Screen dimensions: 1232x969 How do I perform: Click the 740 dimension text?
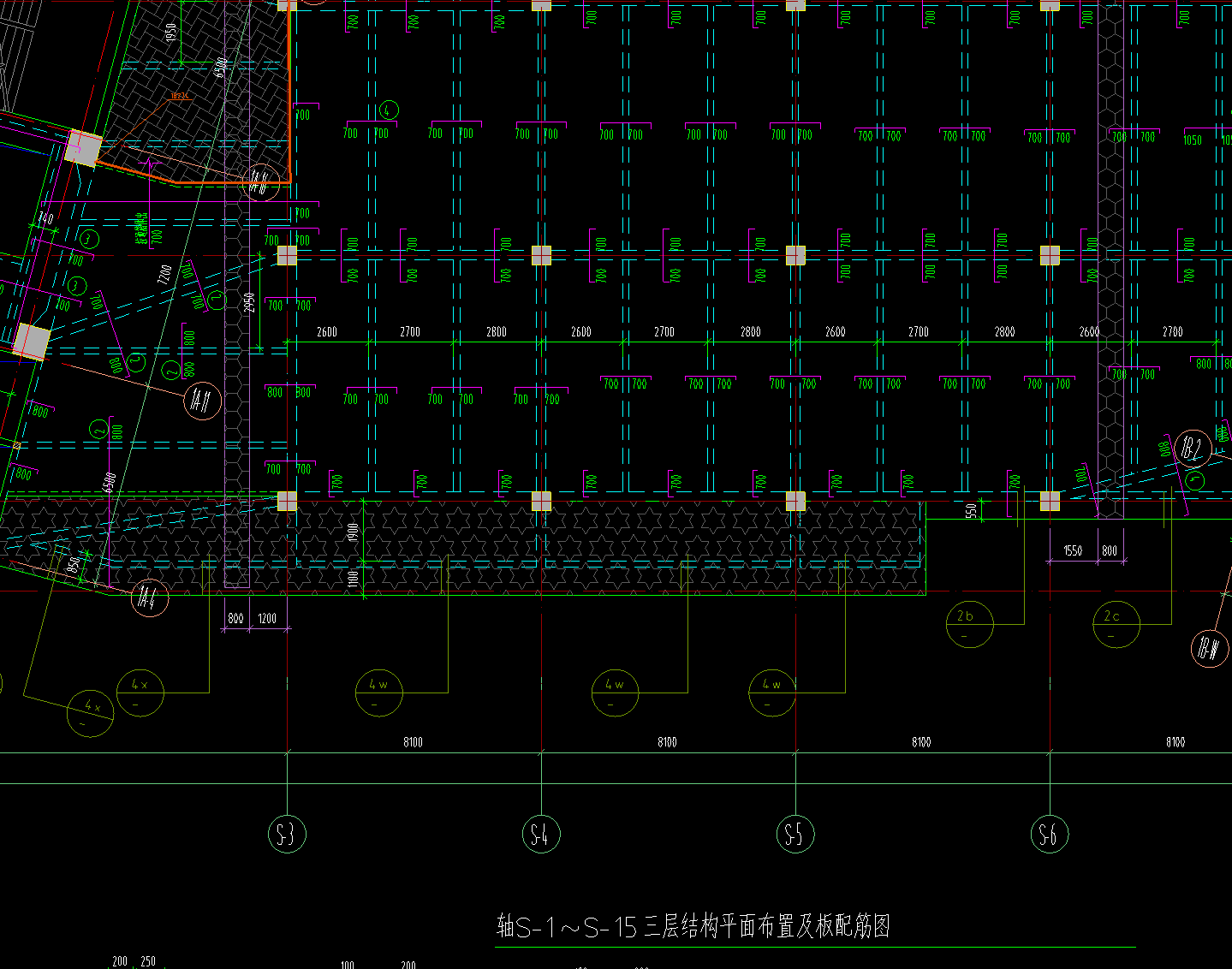(45, 219)
